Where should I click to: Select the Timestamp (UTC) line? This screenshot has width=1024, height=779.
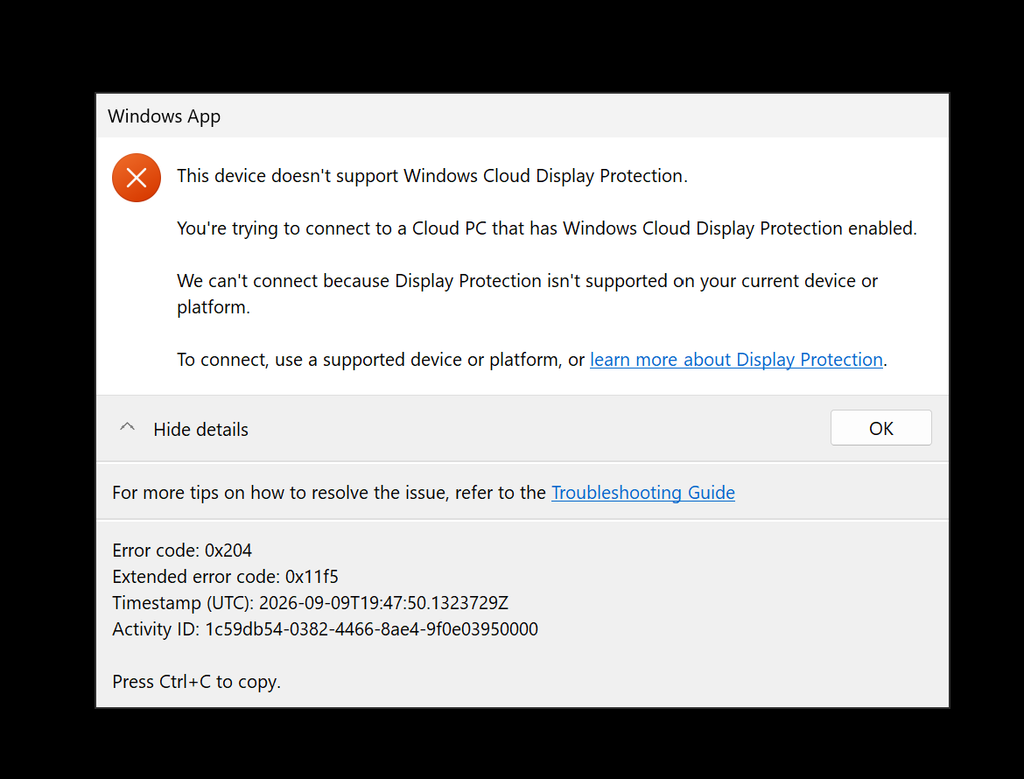(x=310, y=603)
